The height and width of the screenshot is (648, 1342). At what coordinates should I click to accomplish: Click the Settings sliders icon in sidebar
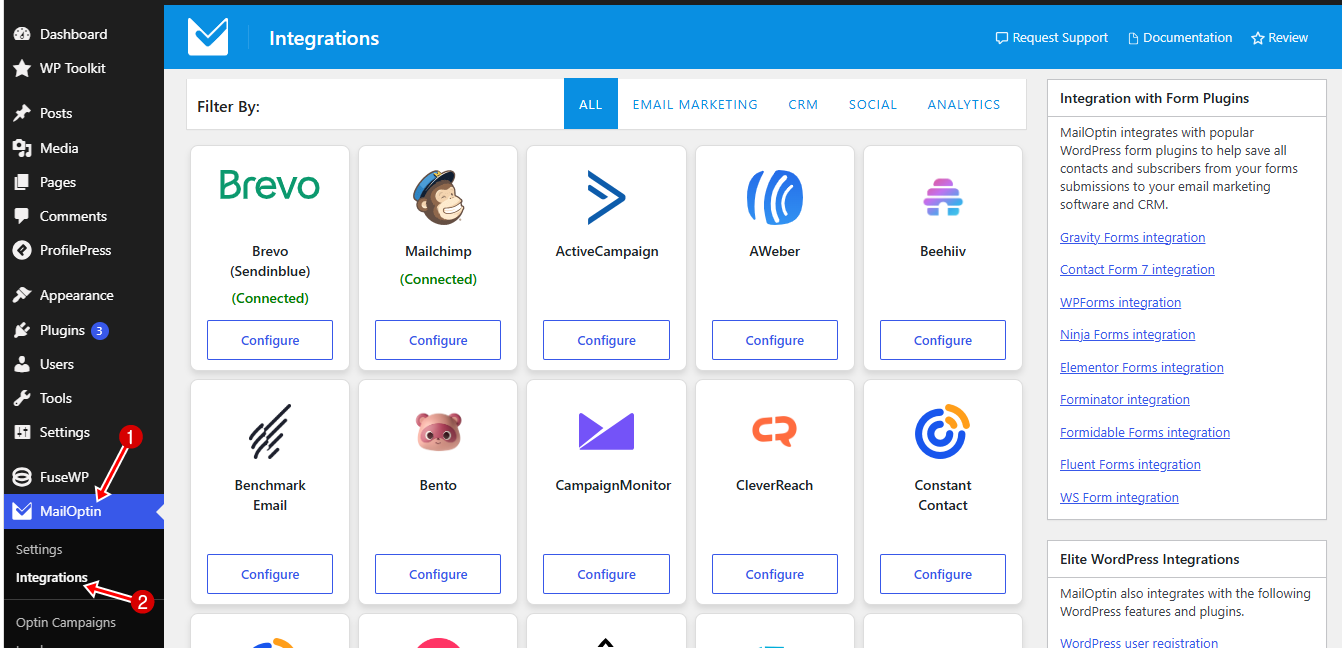(x=21, y=432)
